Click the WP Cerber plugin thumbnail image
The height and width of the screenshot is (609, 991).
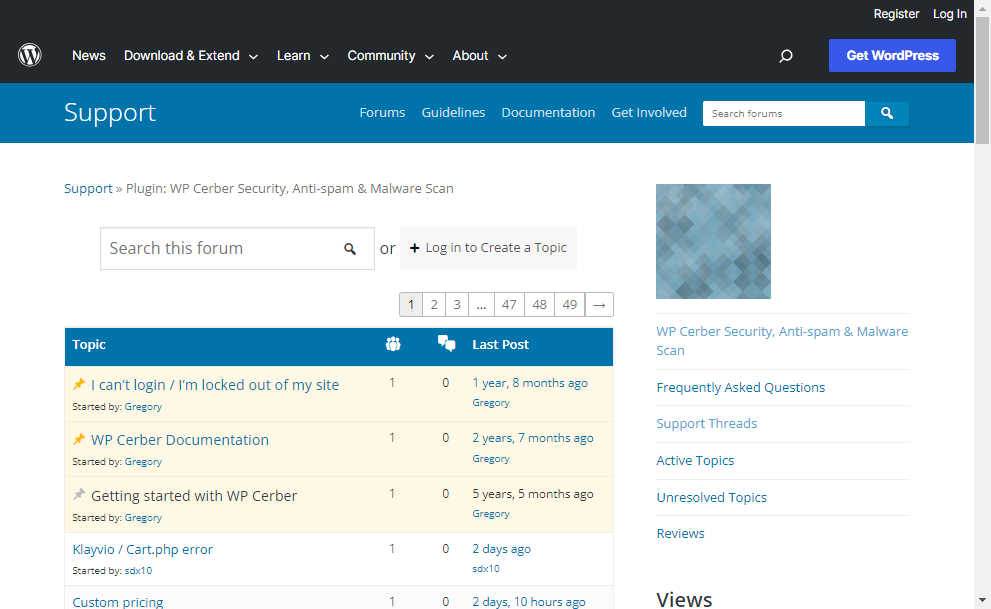coord(714,241)
